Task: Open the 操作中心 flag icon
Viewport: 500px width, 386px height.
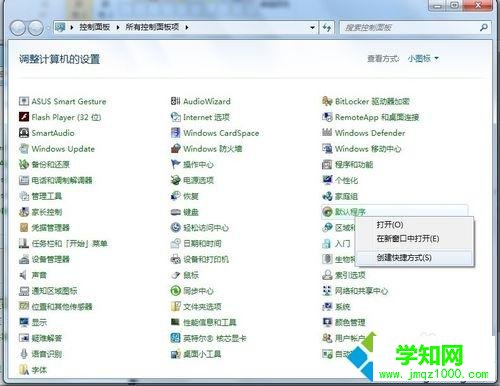Action: 175,164
